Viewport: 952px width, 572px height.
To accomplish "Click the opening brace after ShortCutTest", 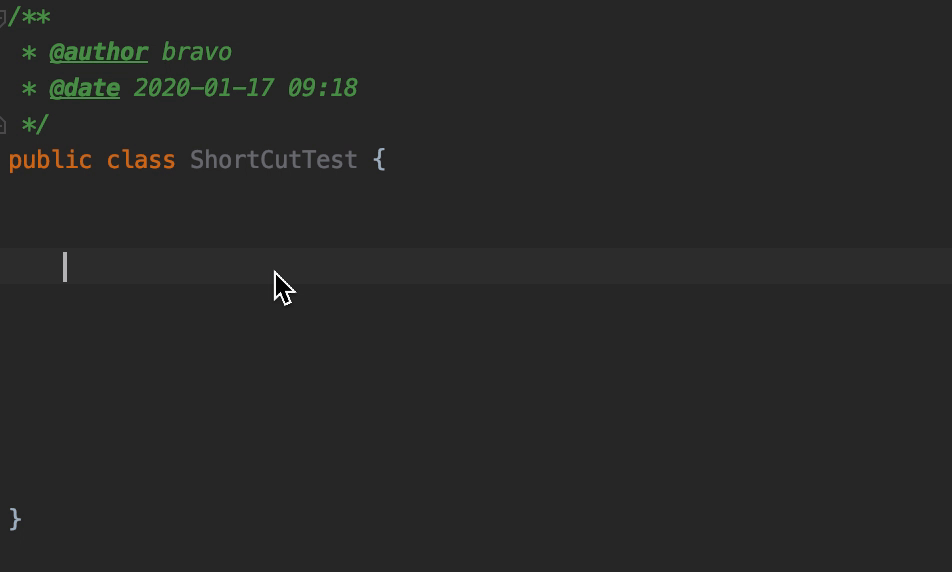I will pos(379,160).
